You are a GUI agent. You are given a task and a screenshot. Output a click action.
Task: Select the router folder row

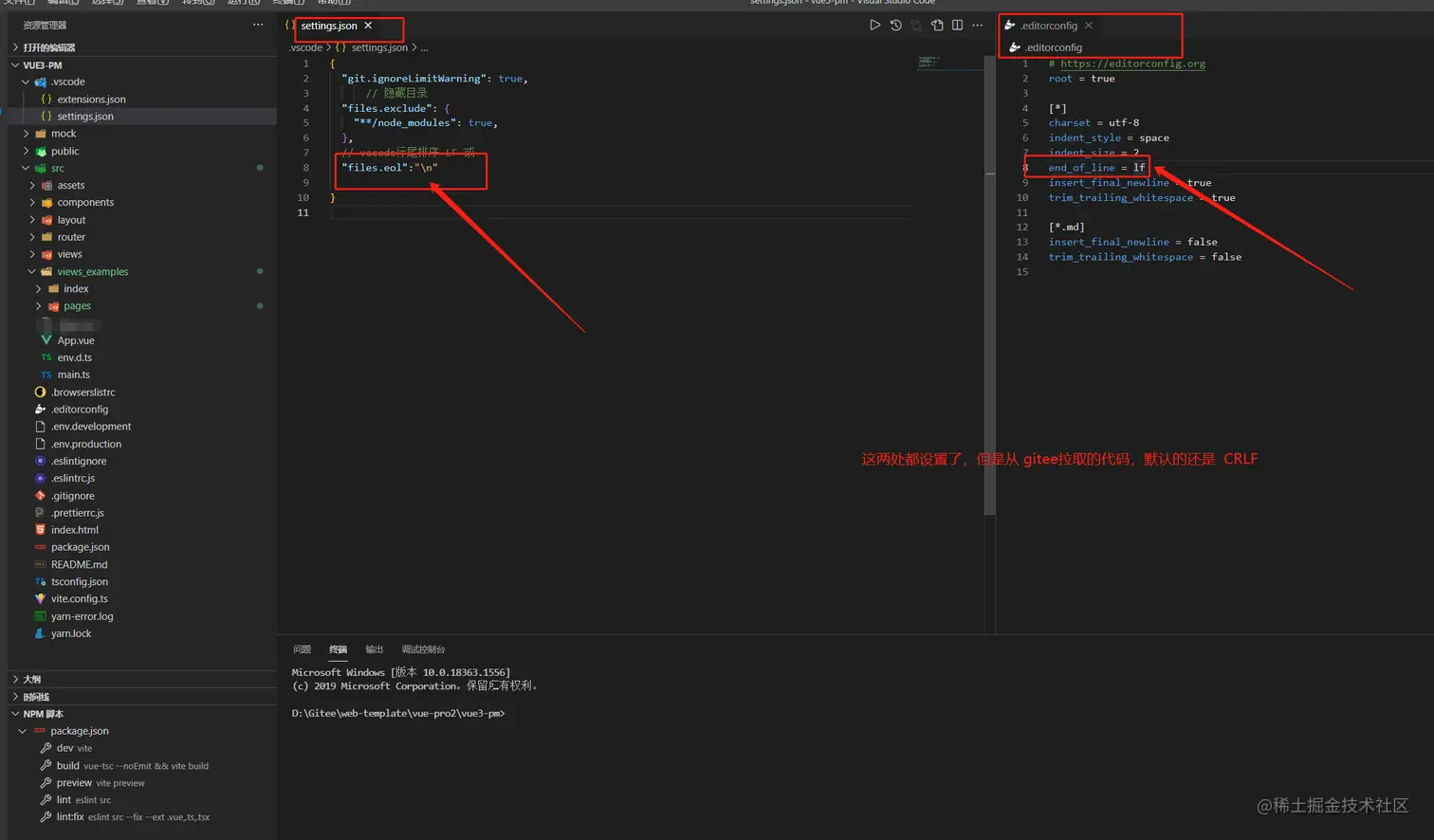coord(142,237)
